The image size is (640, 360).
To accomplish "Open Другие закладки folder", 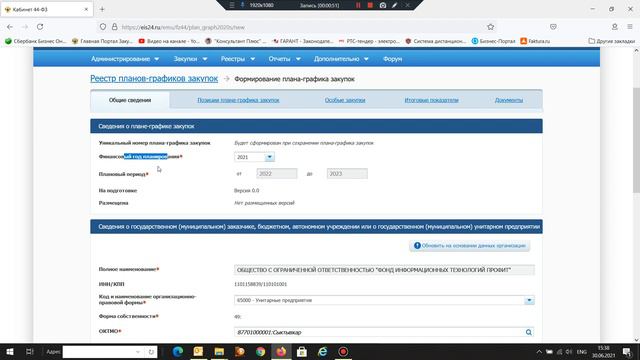I will 612,41.
